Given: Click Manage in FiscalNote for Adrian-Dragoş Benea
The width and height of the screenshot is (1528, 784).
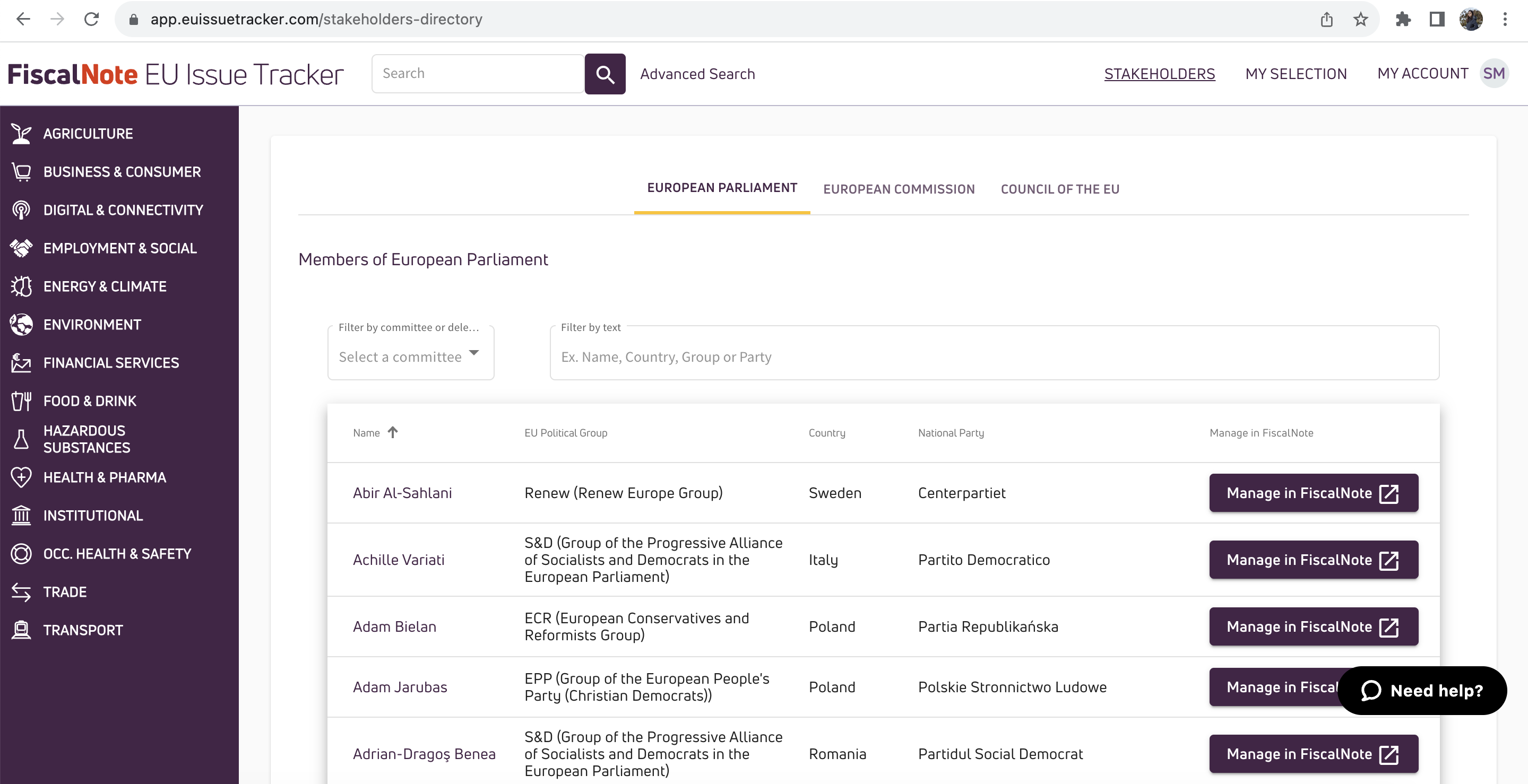Looking at the screenshot, I should (1313, 754).
